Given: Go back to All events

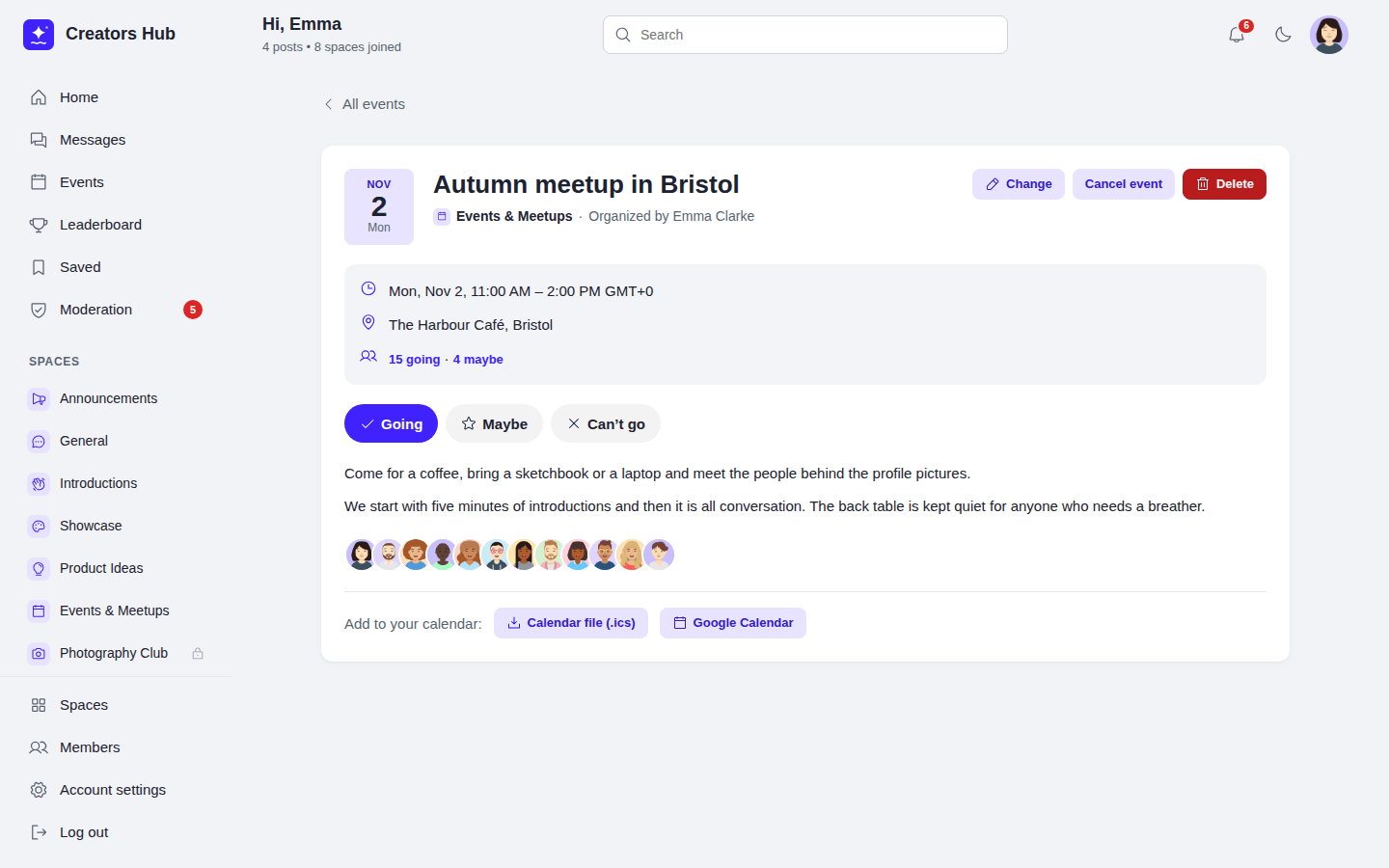Looking at the screenshot, I should pos(365,104).
